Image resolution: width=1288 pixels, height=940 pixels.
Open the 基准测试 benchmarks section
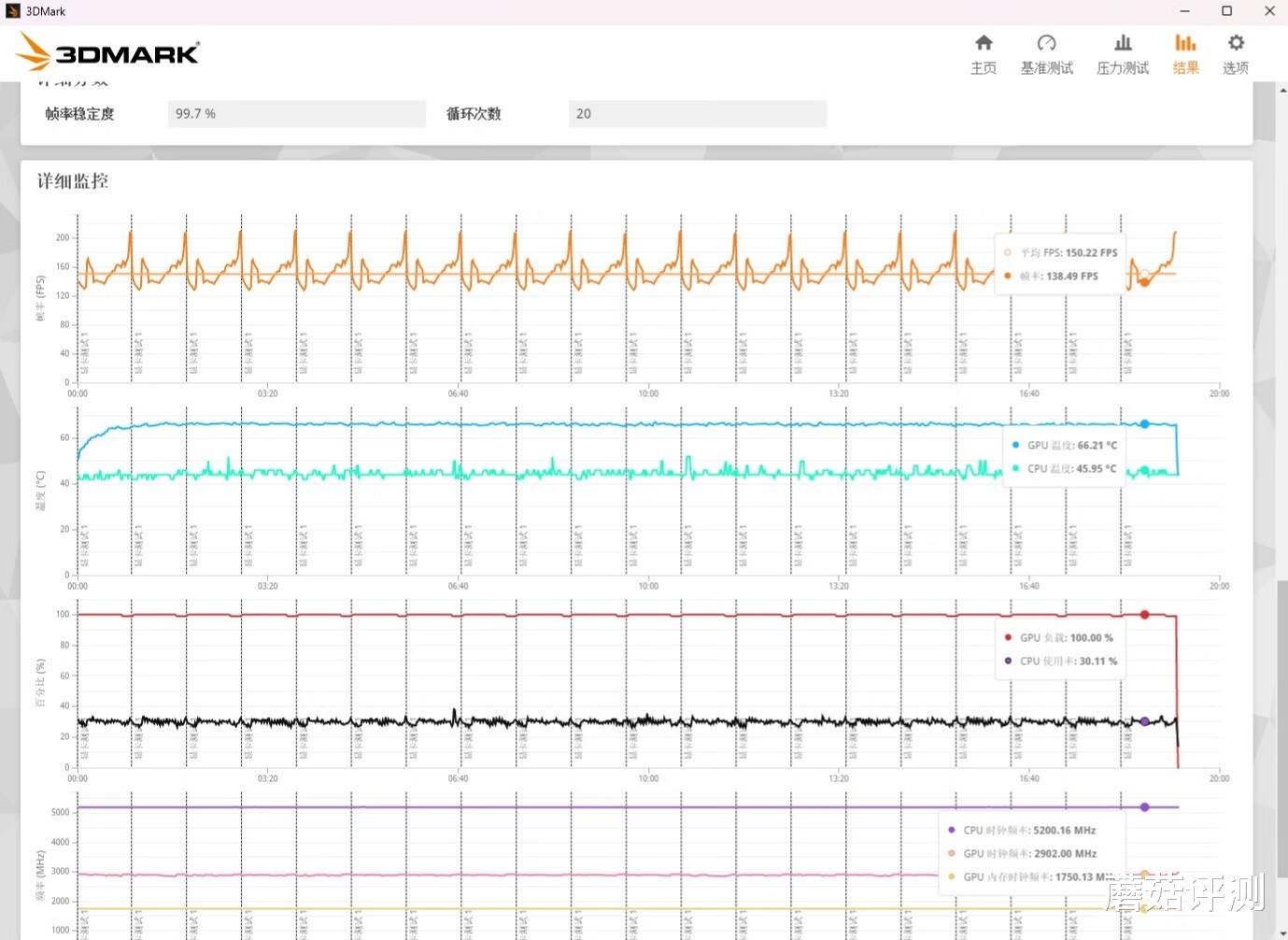[1046, 54]
